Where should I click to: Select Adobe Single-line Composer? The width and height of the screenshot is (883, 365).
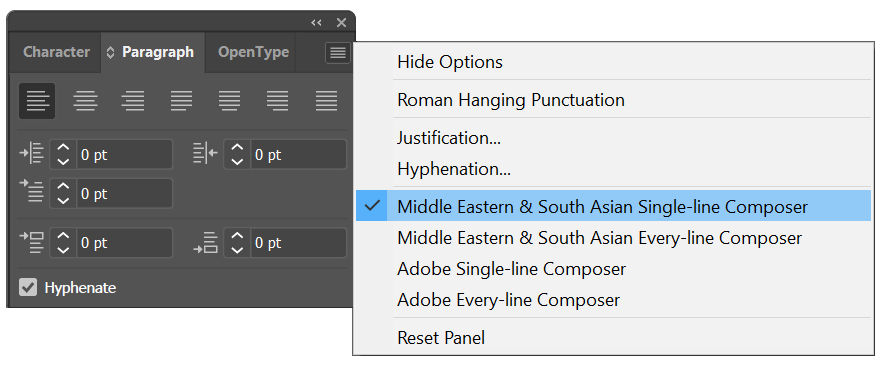pyautogui.click(x=613, y=269)
